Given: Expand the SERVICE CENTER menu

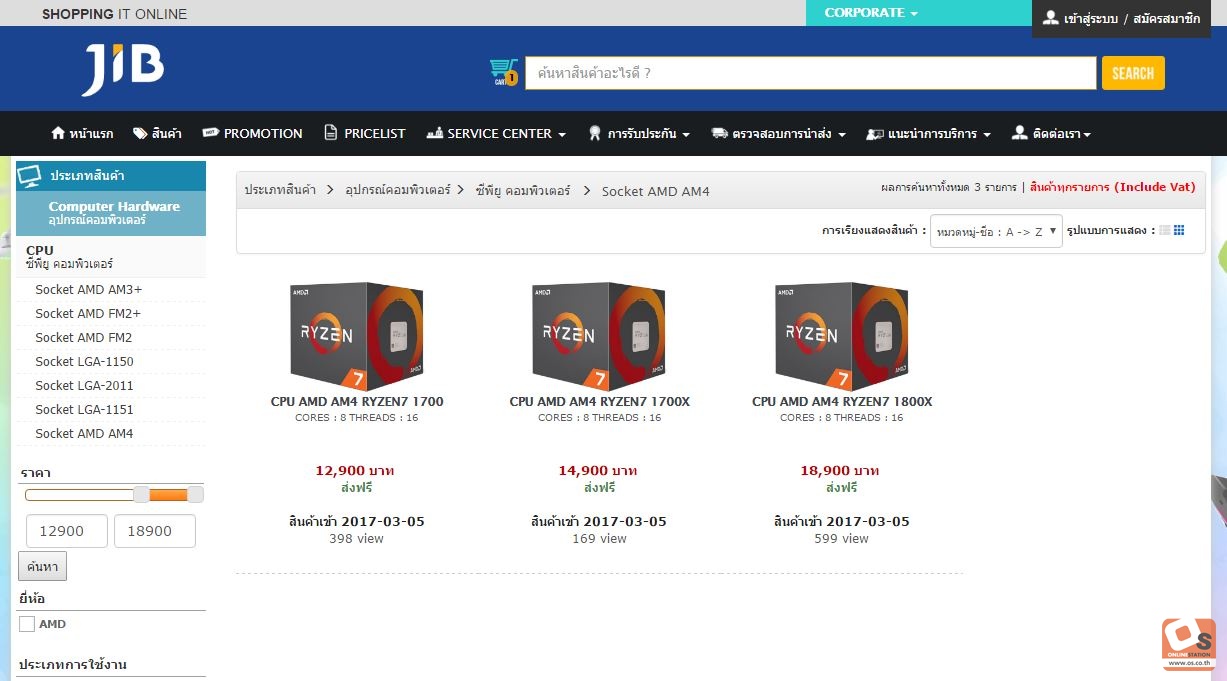Looking at the screenshot, I should coord(496,133).
